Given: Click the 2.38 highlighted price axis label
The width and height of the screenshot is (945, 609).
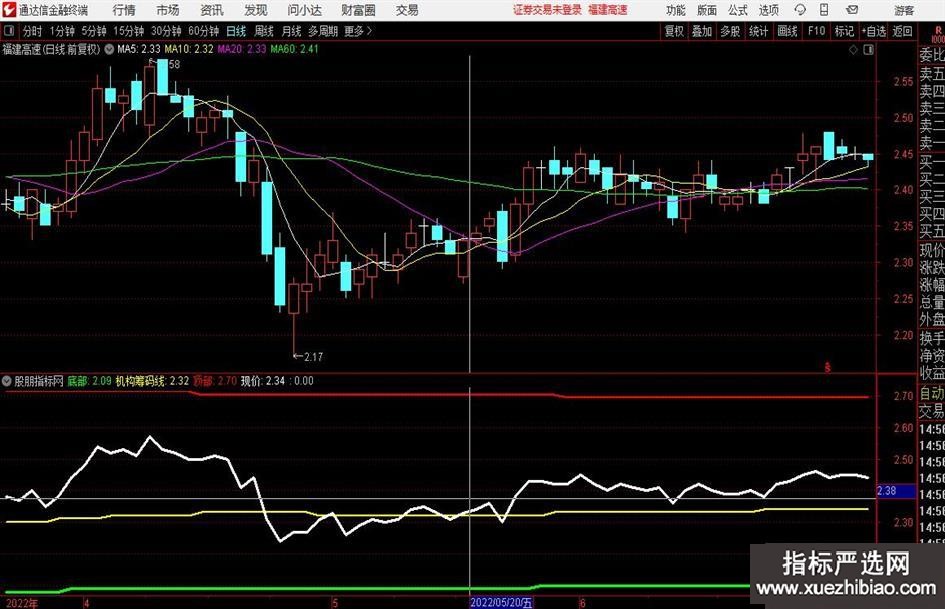Looking at the screenshot, I should (895, 491).
